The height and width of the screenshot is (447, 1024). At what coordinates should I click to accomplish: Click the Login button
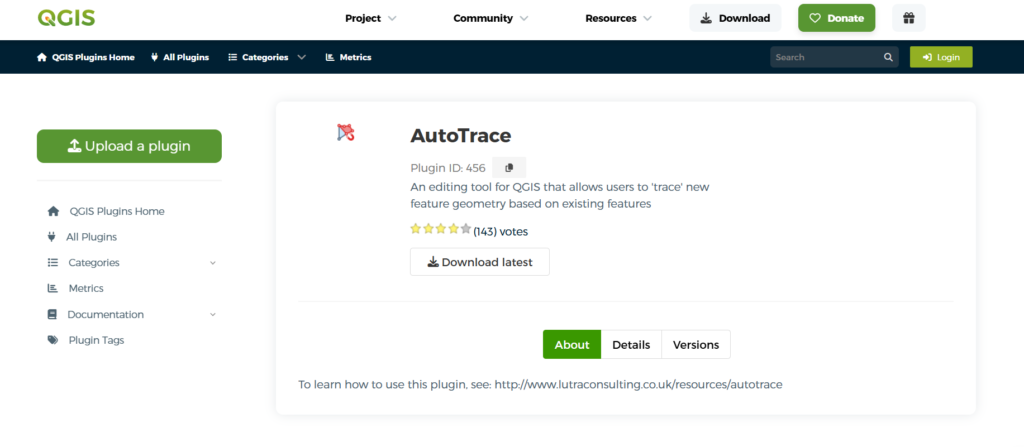point(941,57)
